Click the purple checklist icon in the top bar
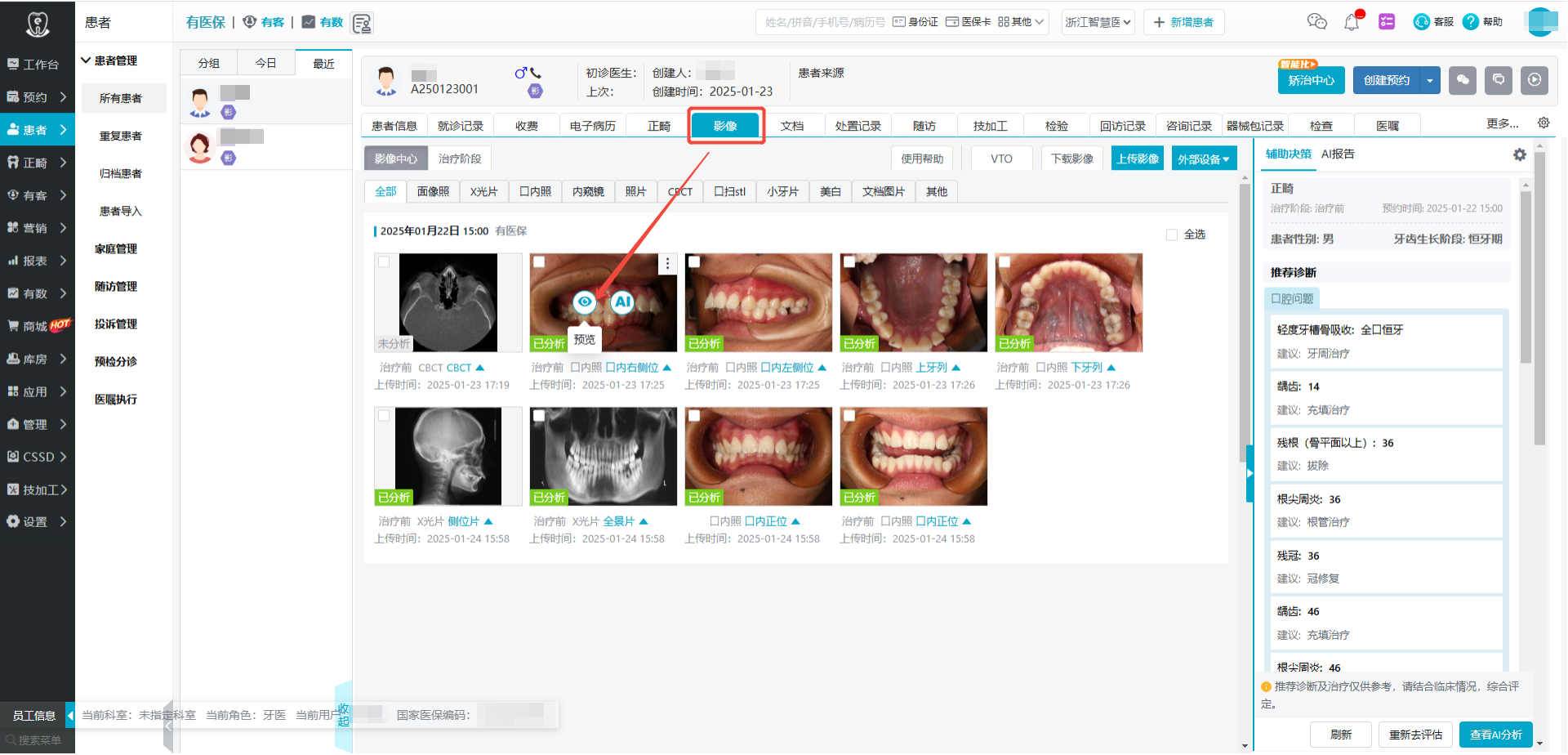The image size is (1568, 755). (x=1387, y=22)
